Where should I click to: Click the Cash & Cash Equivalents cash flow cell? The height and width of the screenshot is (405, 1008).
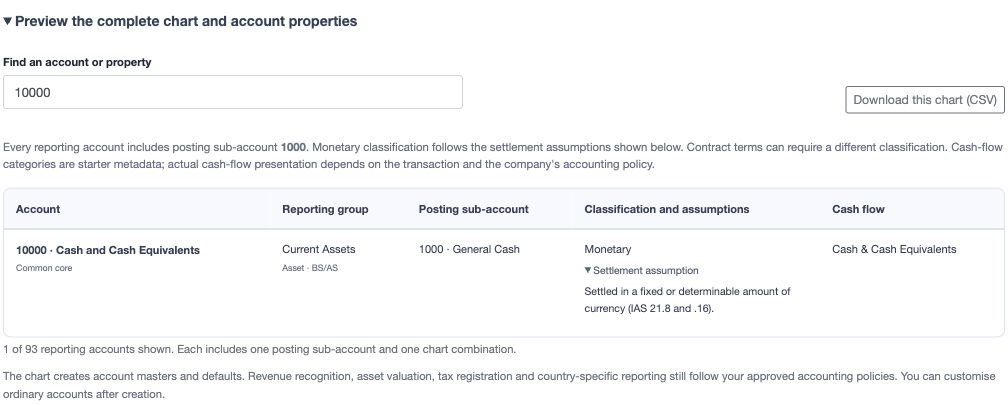click(894, 249)
